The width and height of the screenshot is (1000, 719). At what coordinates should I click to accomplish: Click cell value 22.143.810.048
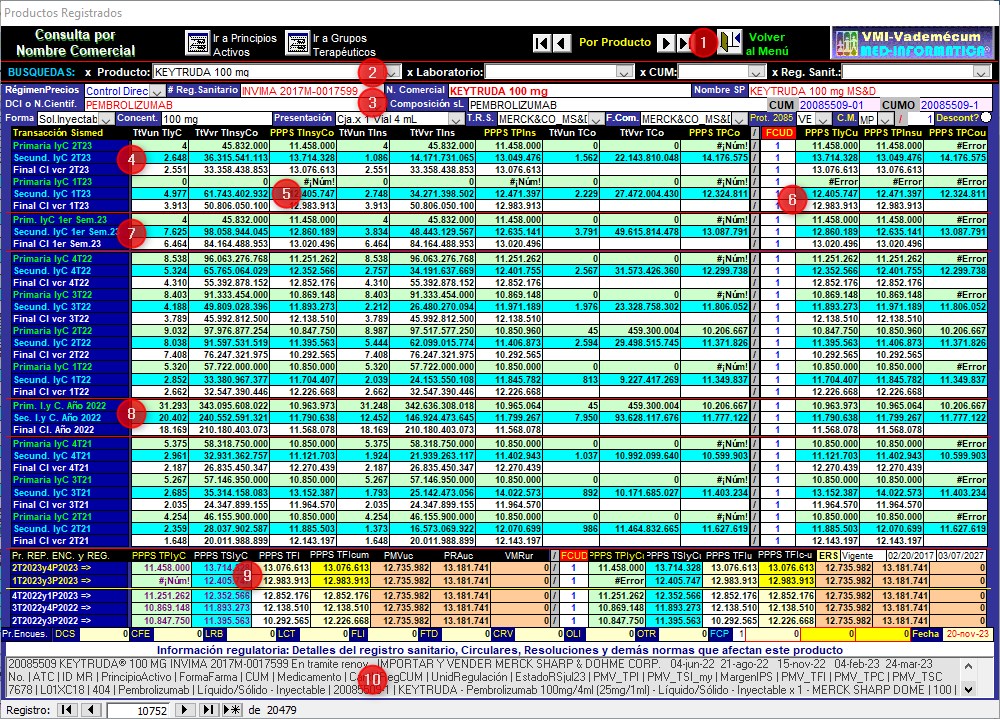click(640, 158)
